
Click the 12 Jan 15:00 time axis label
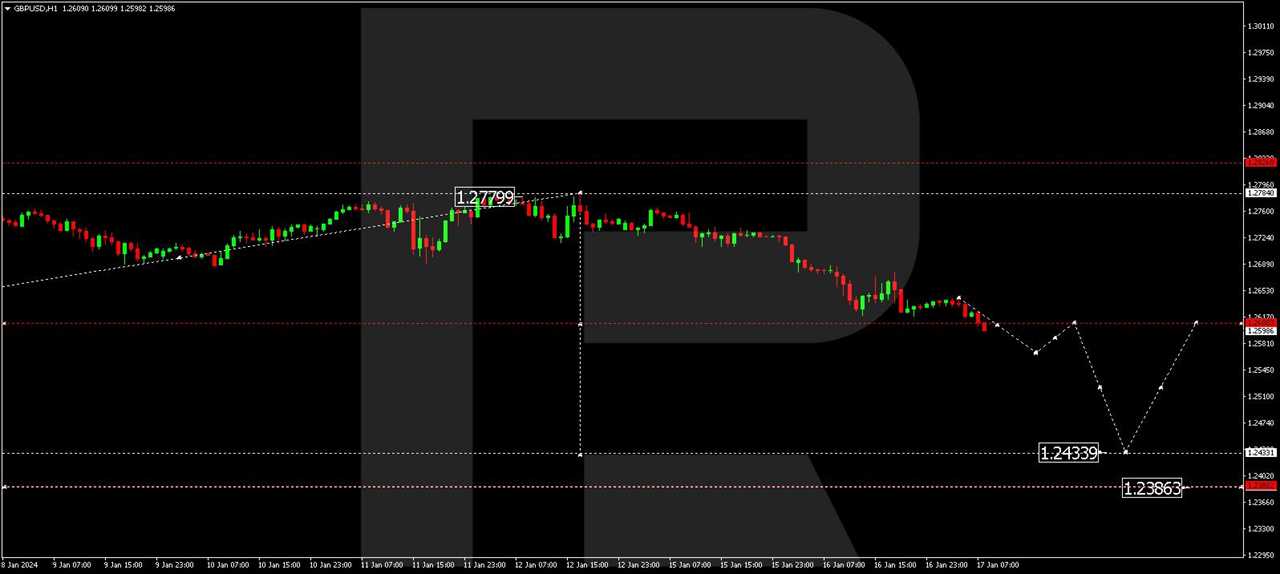coord(585,565)
